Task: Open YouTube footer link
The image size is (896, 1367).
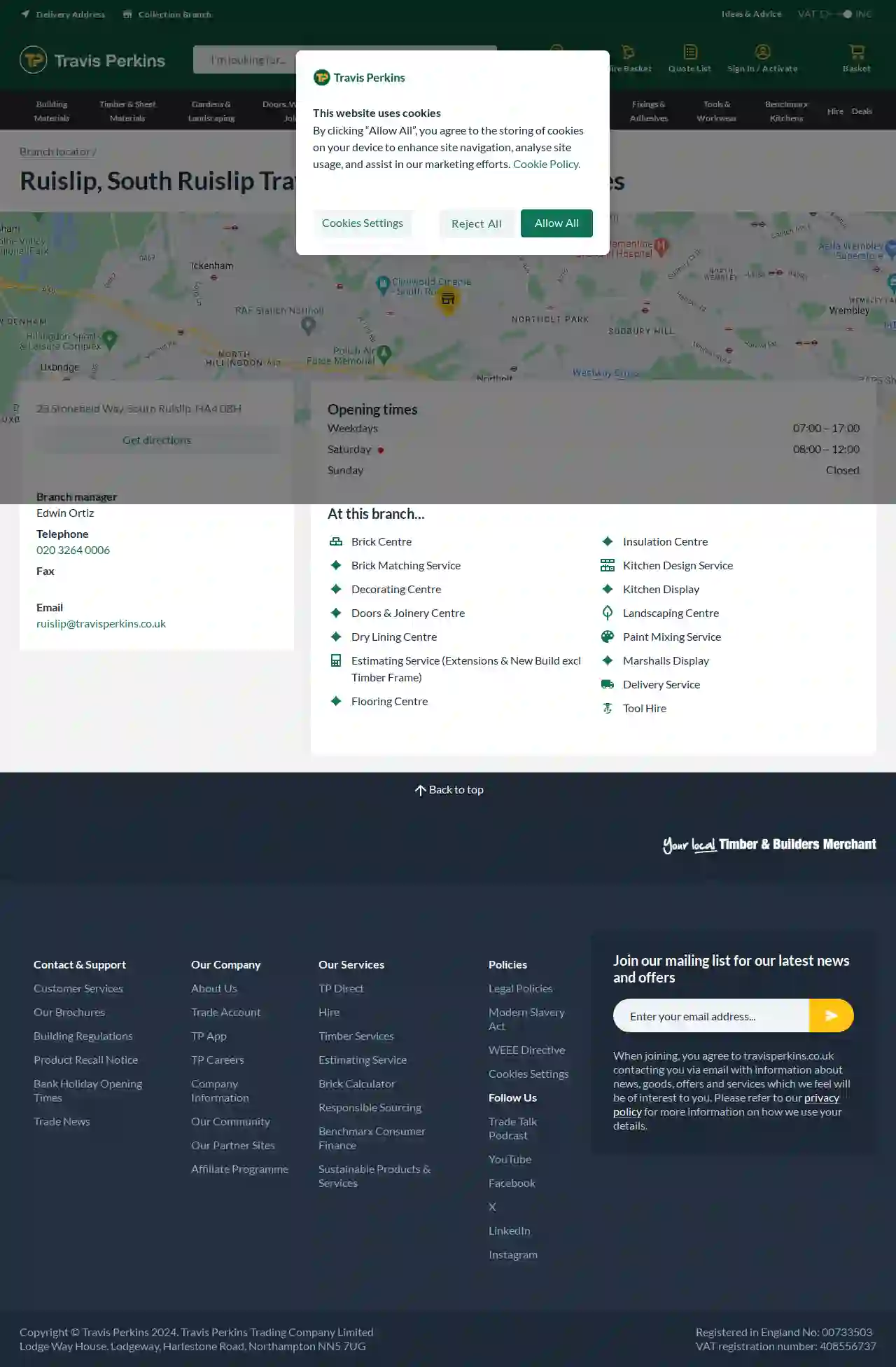Action: coord(510,1159)
